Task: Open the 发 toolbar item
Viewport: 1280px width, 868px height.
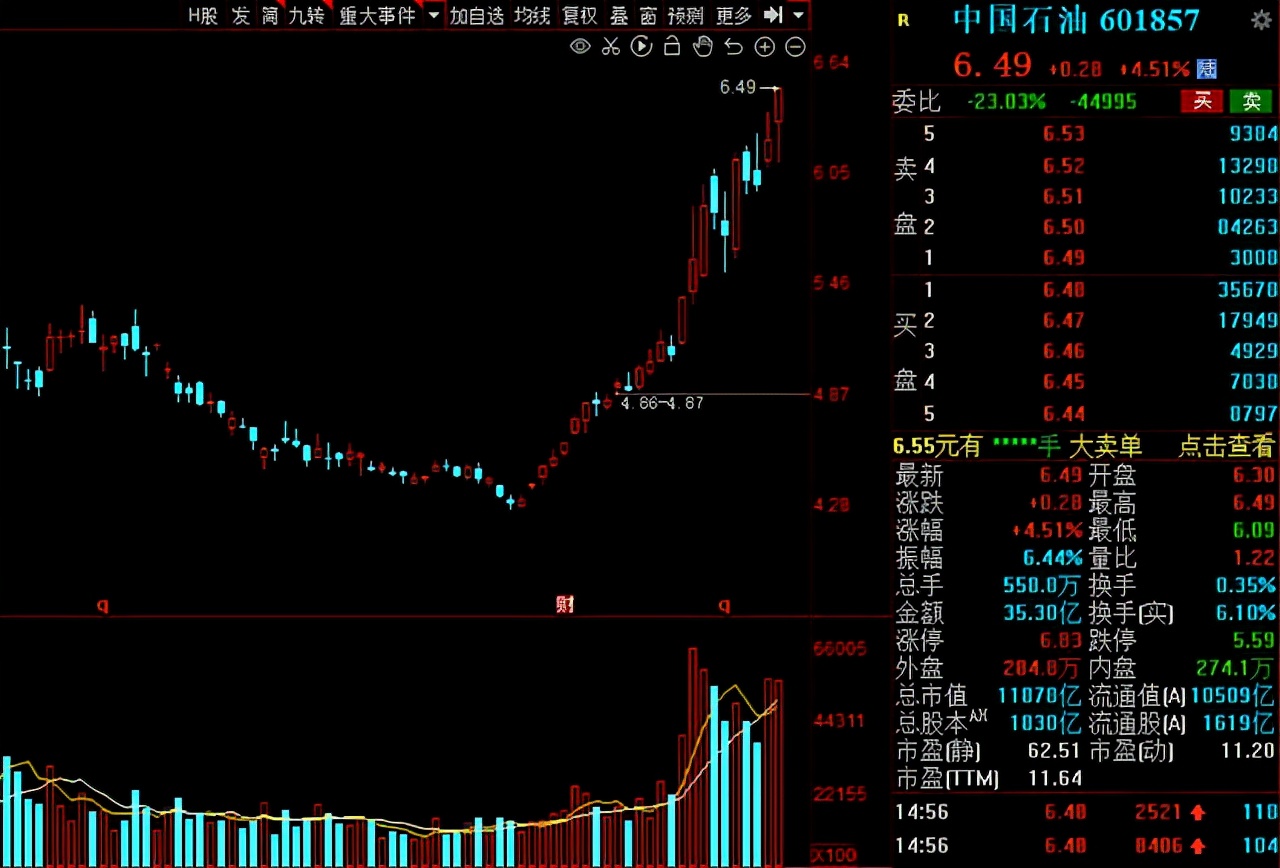Action: (x=240, y=15)
